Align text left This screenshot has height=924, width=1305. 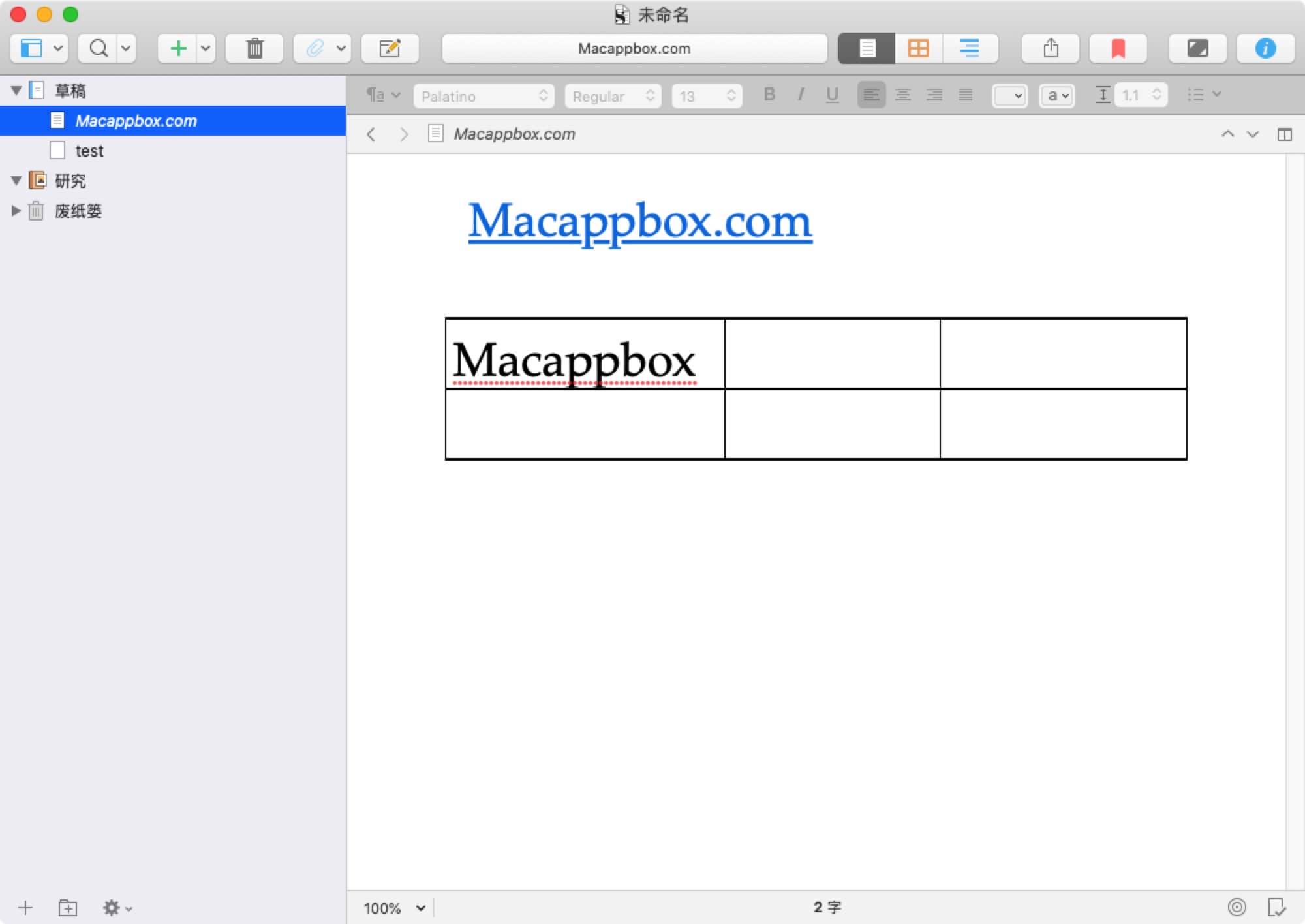coord(871,95)
